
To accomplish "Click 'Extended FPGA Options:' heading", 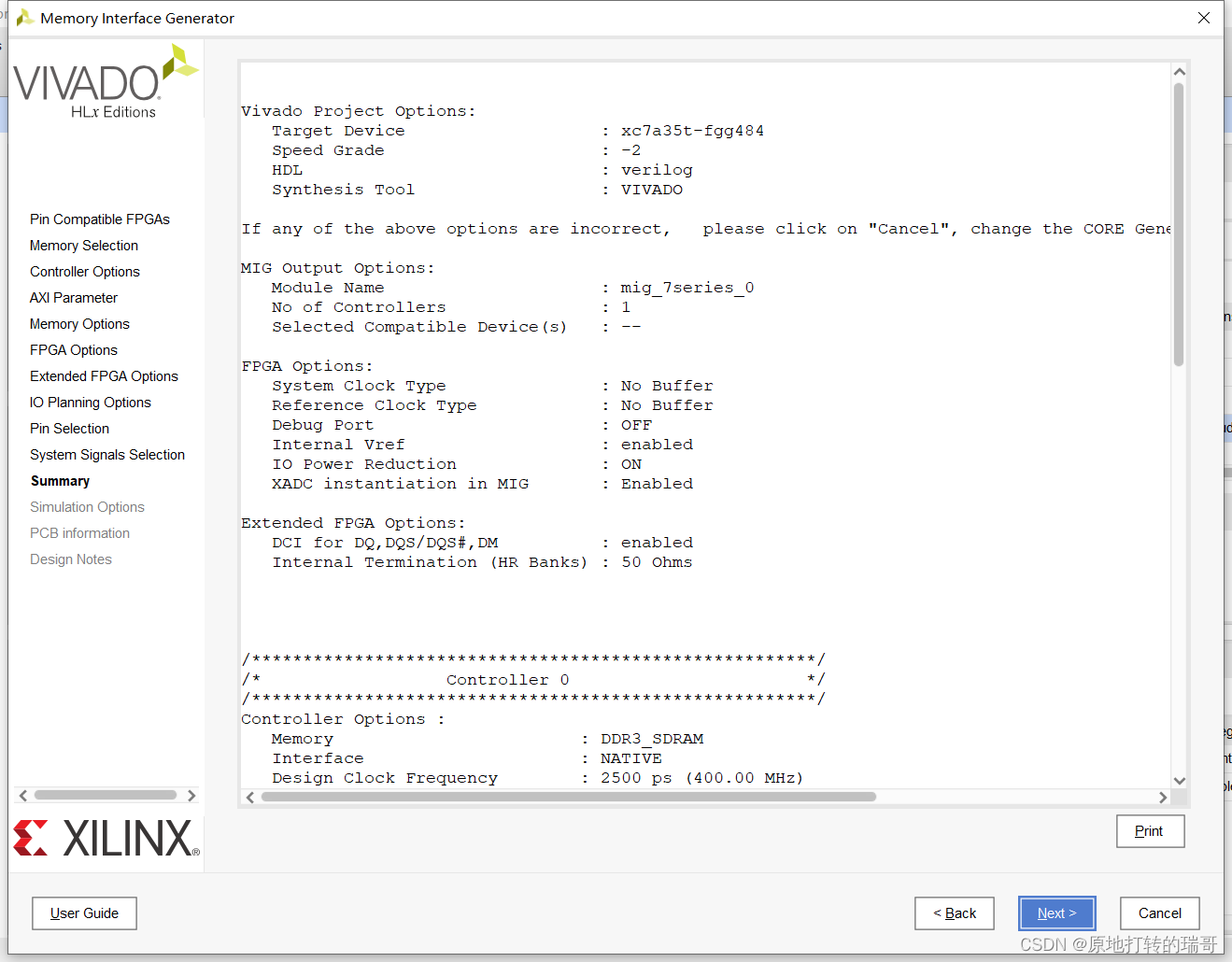I will point(353,523).
